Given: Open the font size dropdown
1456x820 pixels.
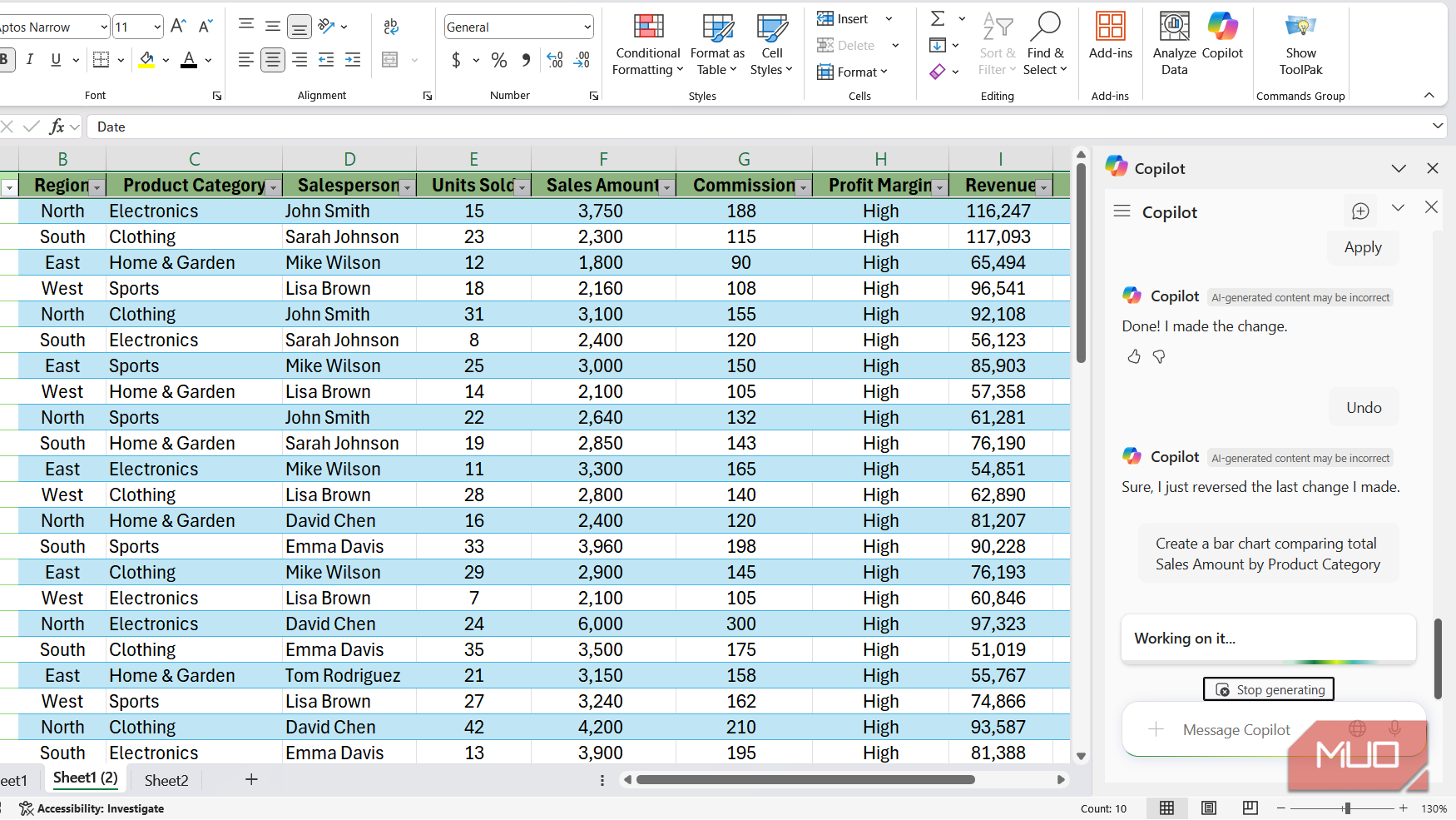Looking at the screenshot, I should click(157, 27).
